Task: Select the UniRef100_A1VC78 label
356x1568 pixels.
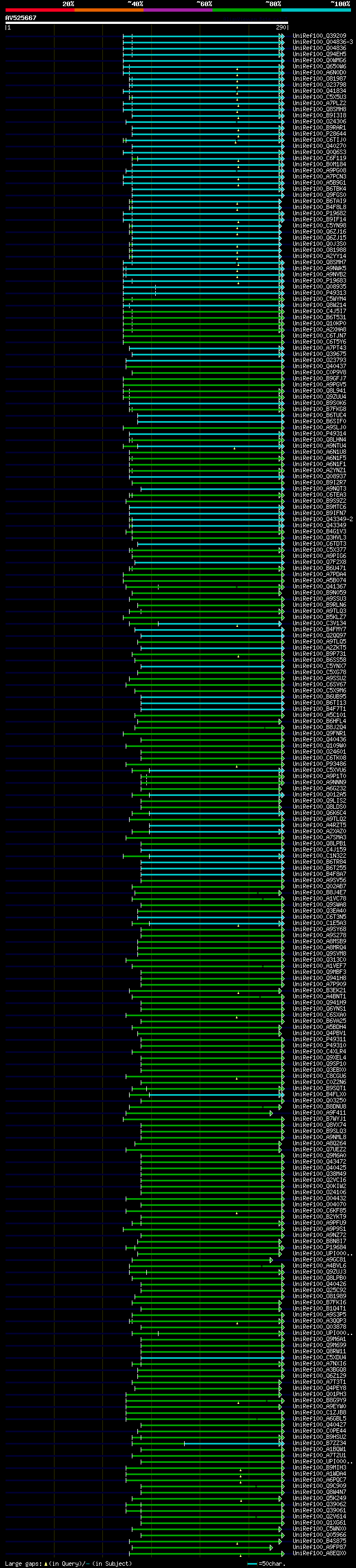Action: (319, 898)
